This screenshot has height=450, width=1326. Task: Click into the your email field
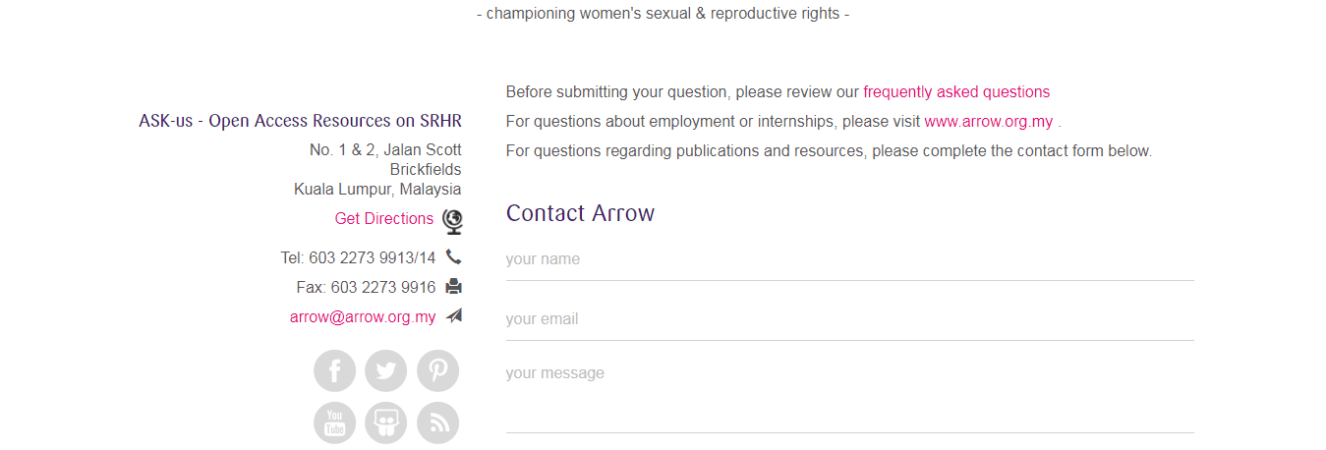coord(849,320)
